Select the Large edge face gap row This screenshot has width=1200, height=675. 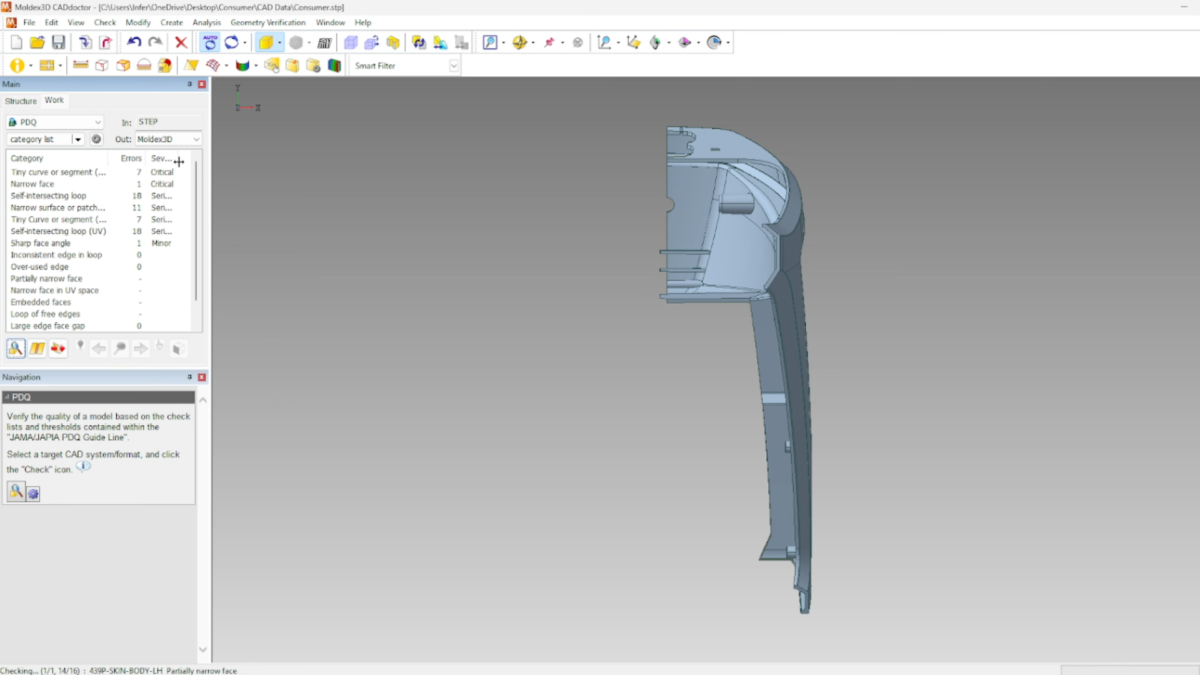tap(100, 326)
